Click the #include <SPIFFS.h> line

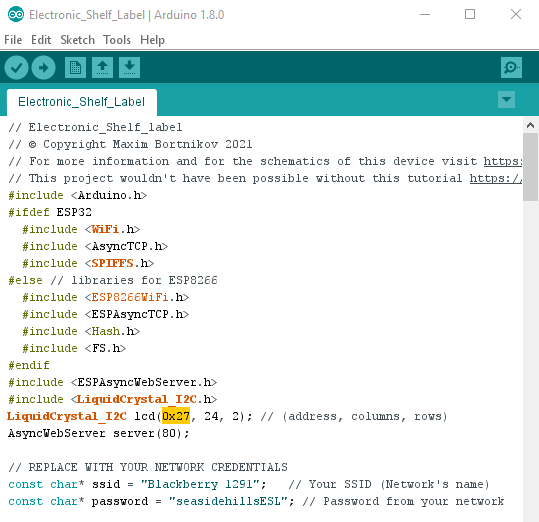click(x=88, y=263)
